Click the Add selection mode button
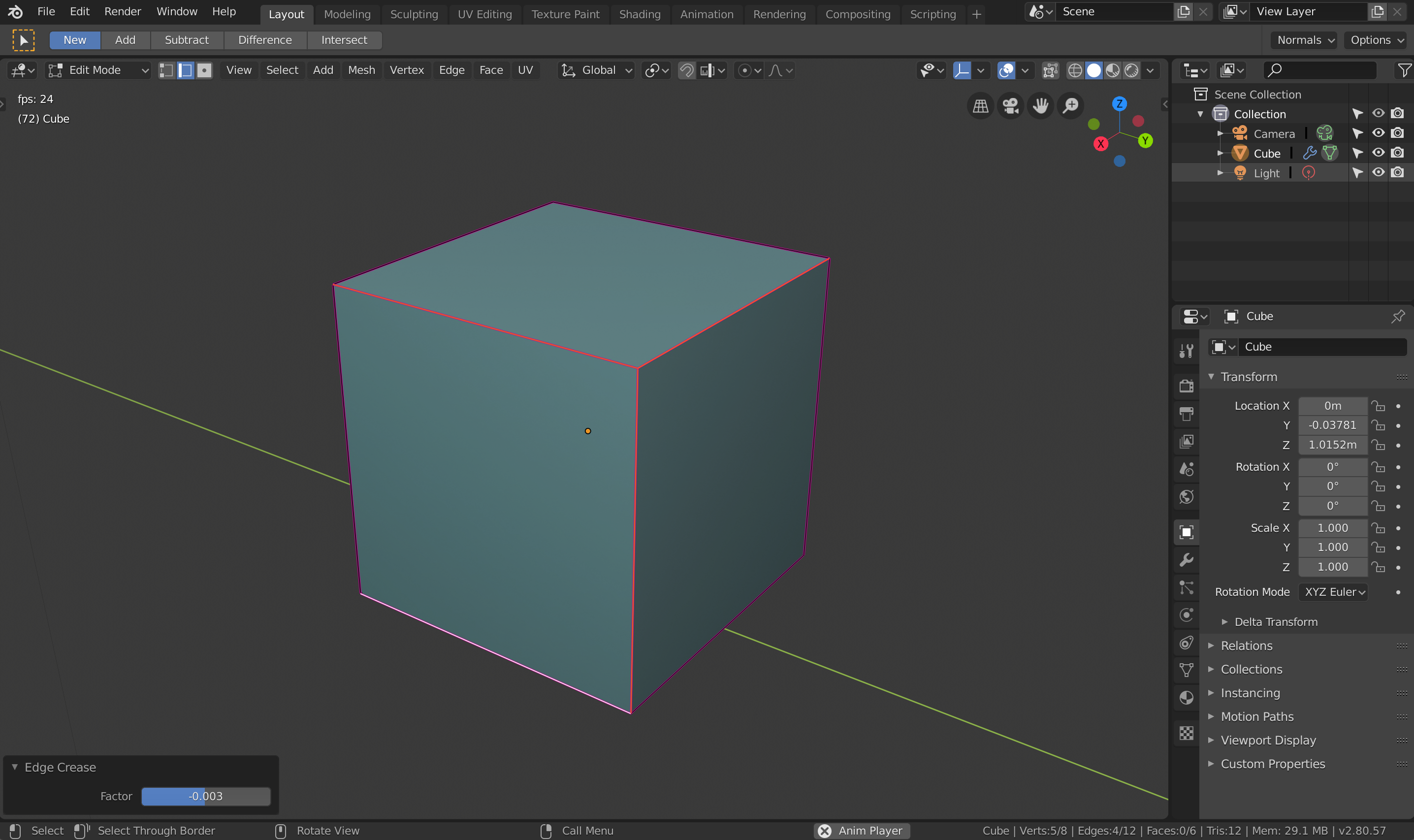 pos(125,40)
